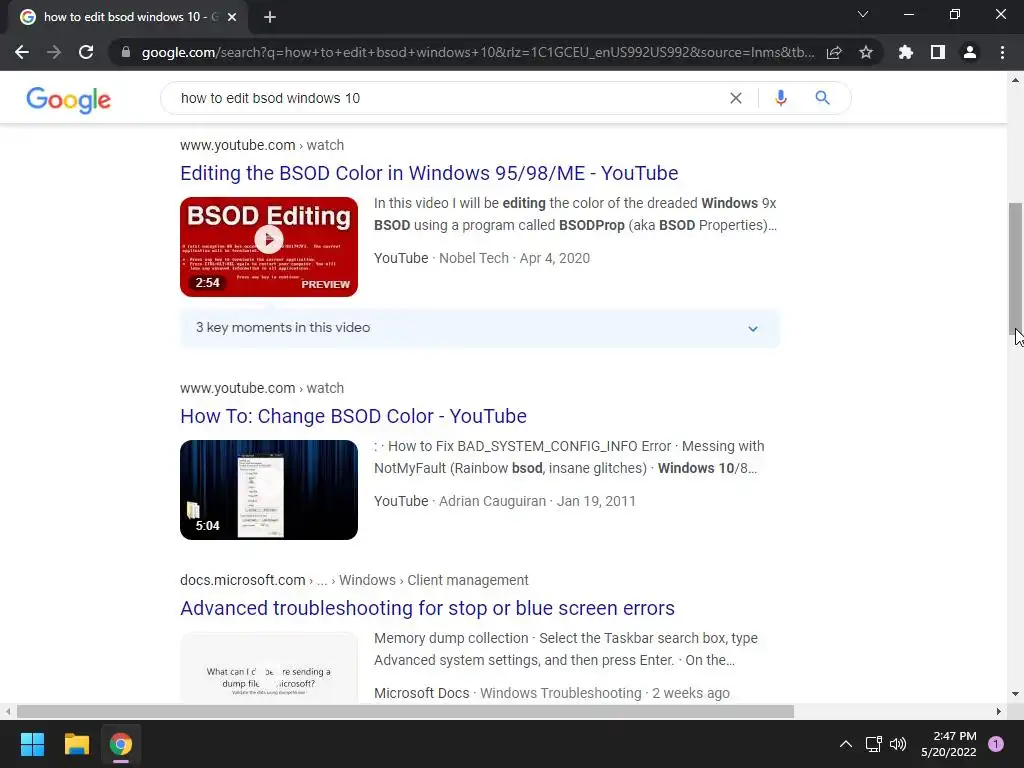Viewport: 1024px width, 768px height.
Task: Play the BSOD Editing video thumbnail
Action: [x=269, y=247]
